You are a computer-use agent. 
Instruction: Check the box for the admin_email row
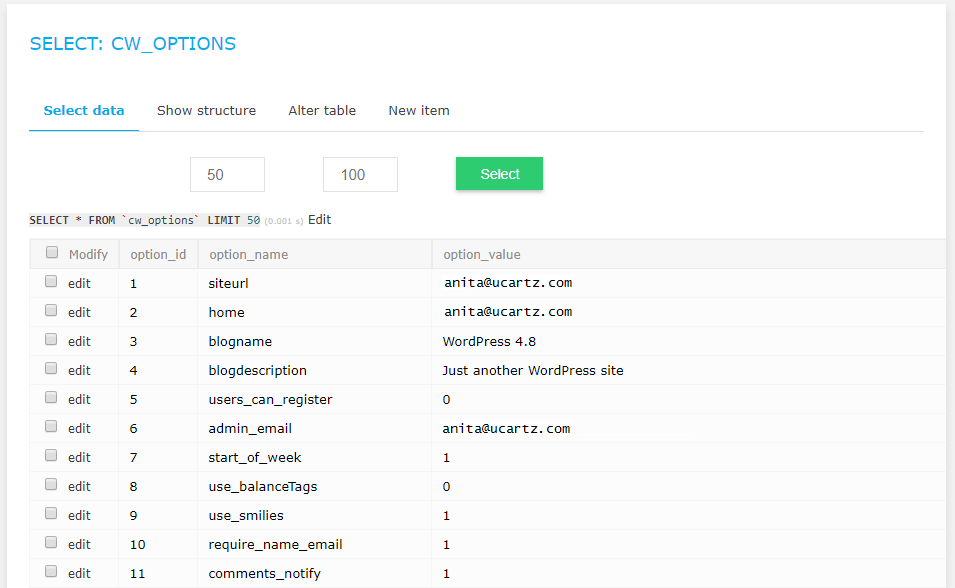click(51, 427)
